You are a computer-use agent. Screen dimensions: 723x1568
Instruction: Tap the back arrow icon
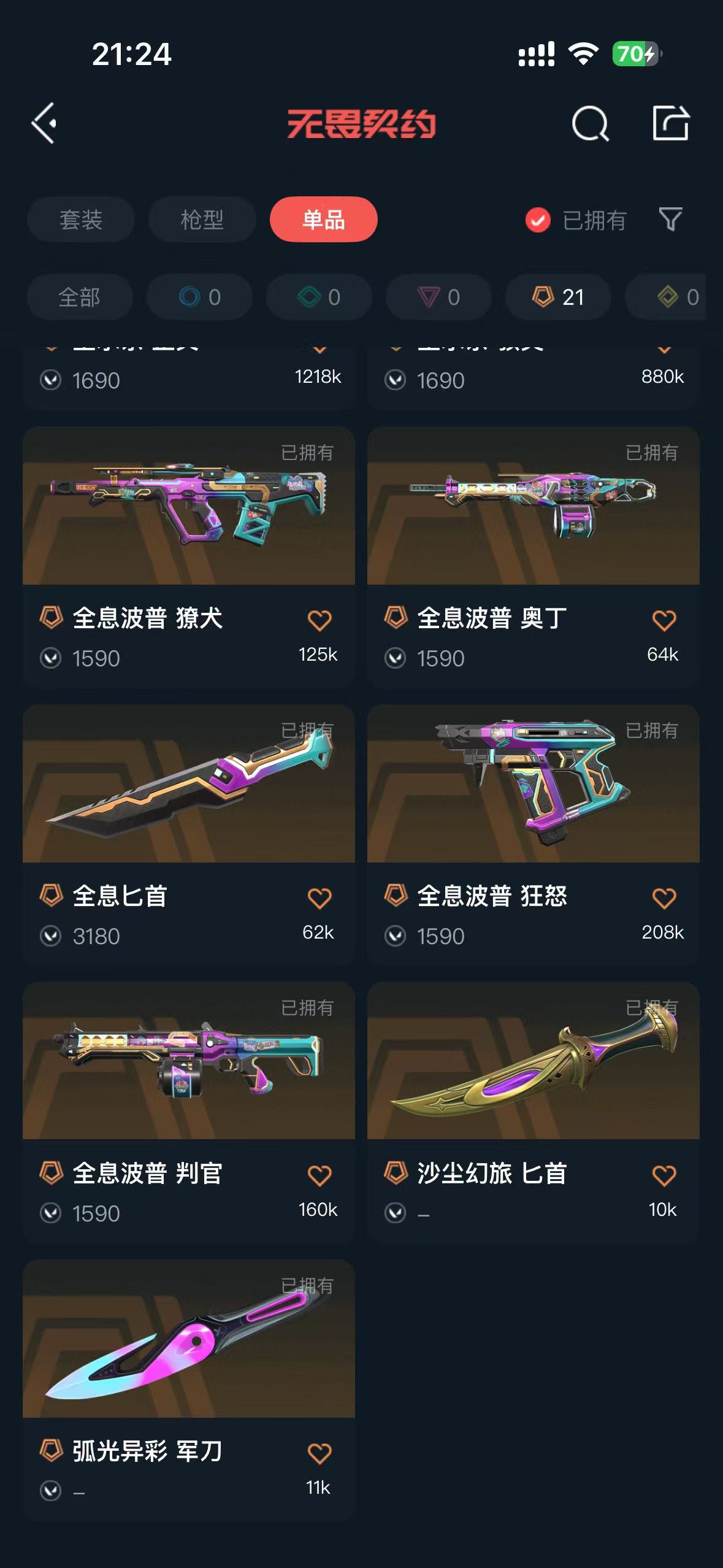44,123
